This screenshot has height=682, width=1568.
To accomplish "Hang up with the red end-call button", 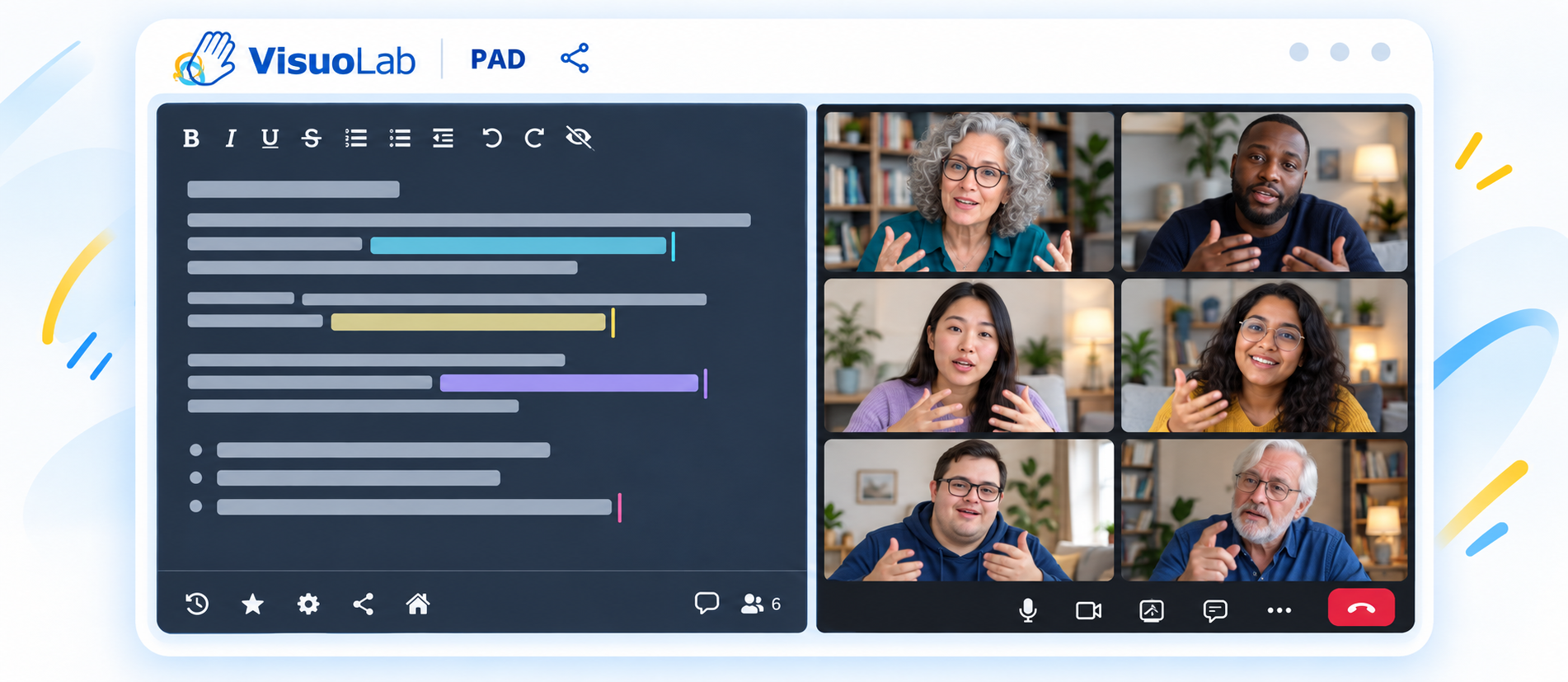I will click(1361, 608).
